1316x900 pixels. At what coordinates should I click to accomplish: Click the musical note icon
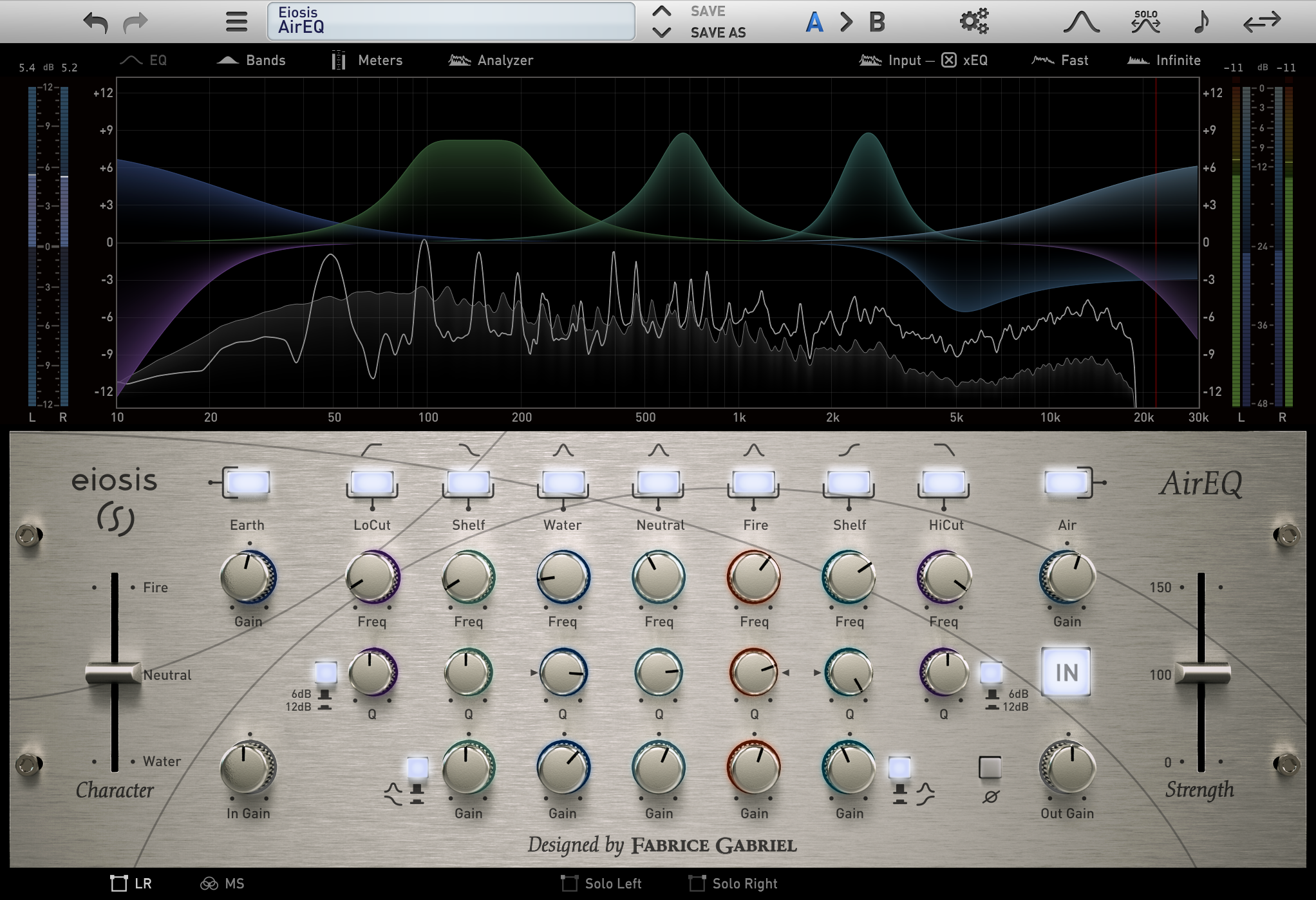click(x=1201, y=22)
